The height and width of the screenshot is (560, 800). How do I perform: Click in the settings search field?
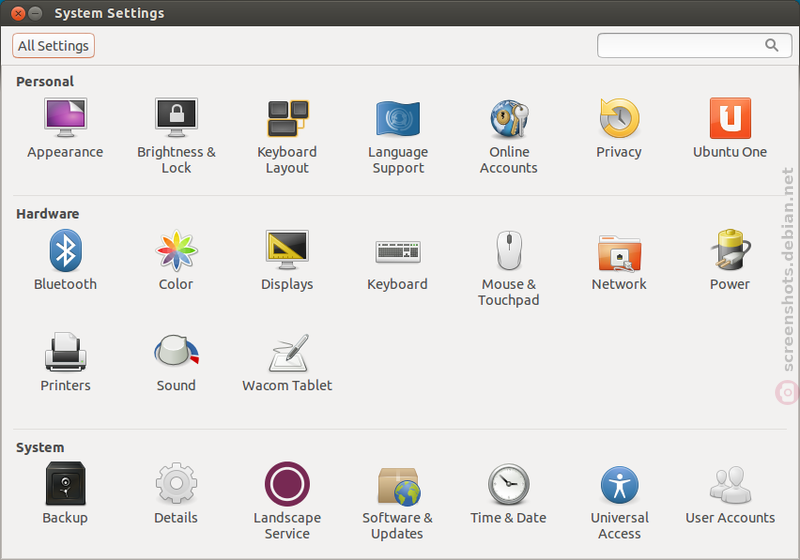click(x=694, y=46)
